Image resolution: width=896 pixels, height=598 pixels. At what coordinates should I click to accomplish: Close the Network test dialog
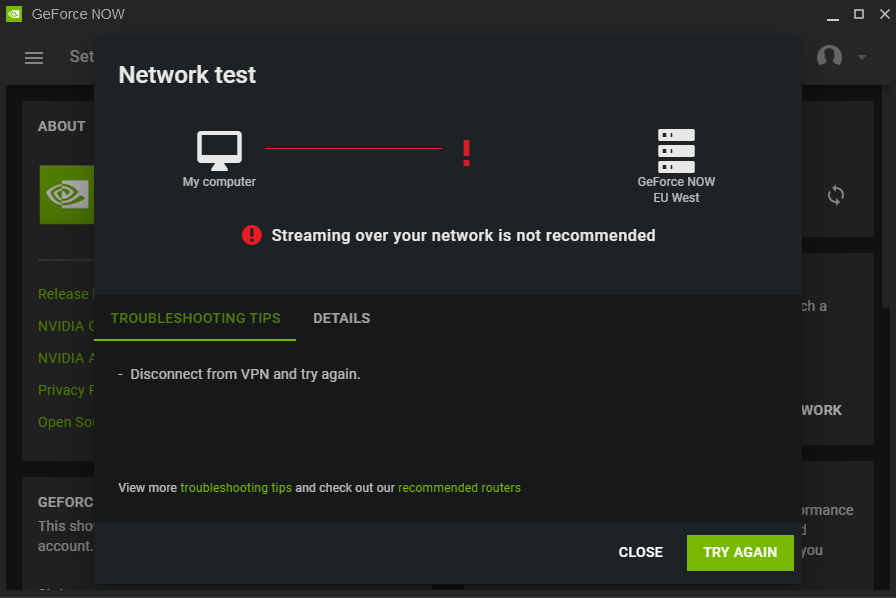[640, 552]
